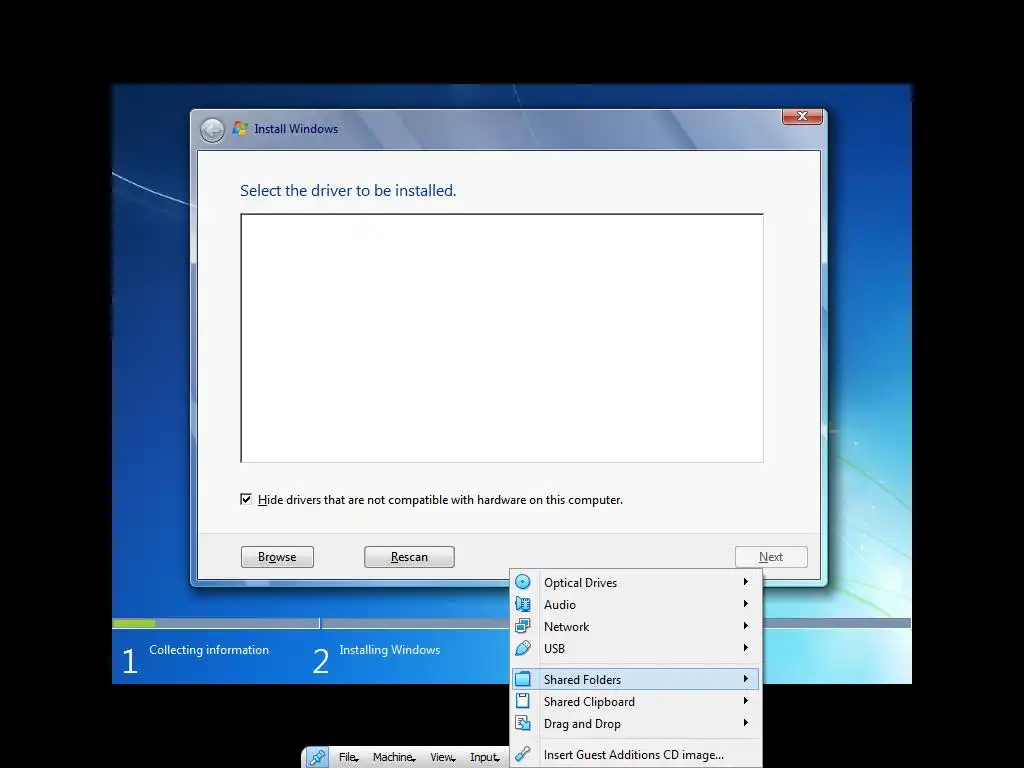Image resolution: width=1024 pixels, height=768 pixels.
Task: Select Shared Folders menu entry
Action: point(635,679)
